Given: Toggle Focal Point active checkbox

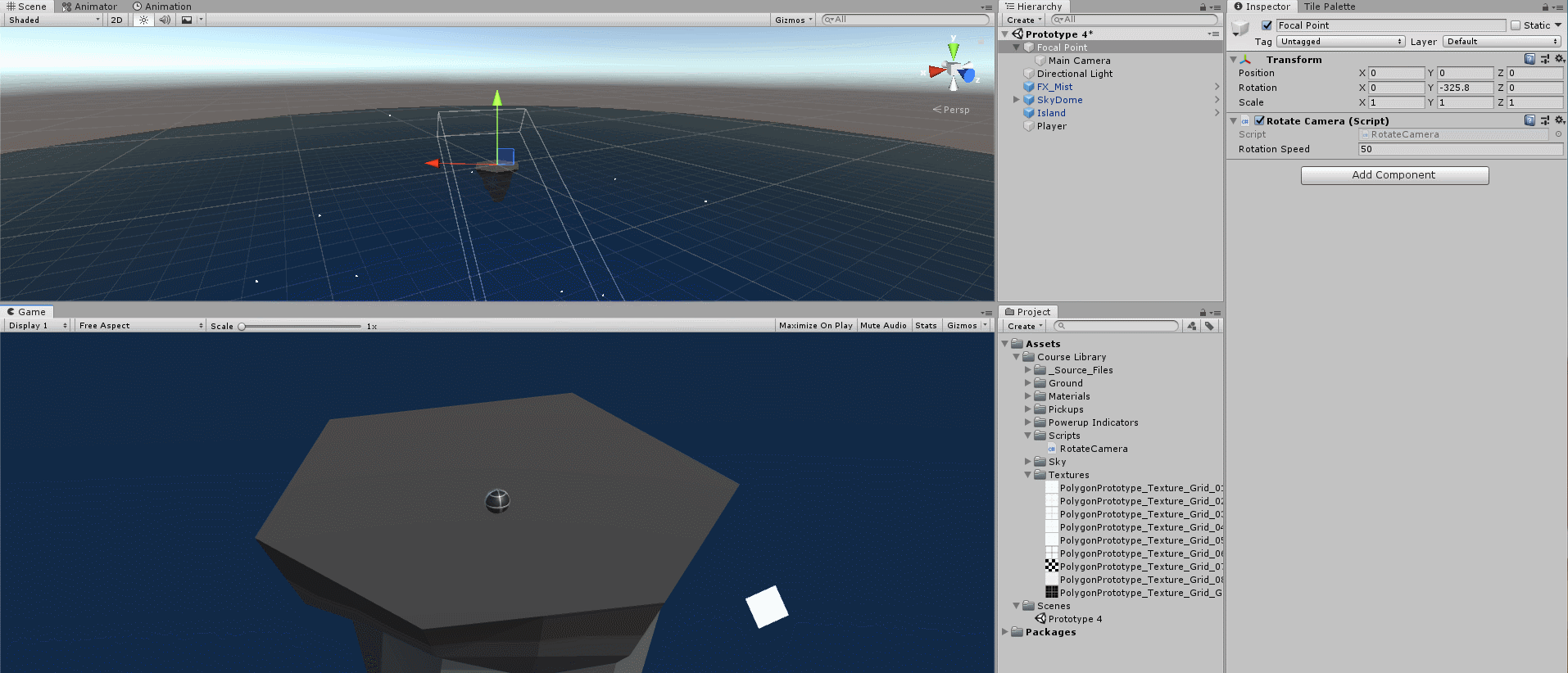Looking at the screenshot, I should click(1267, 25).
